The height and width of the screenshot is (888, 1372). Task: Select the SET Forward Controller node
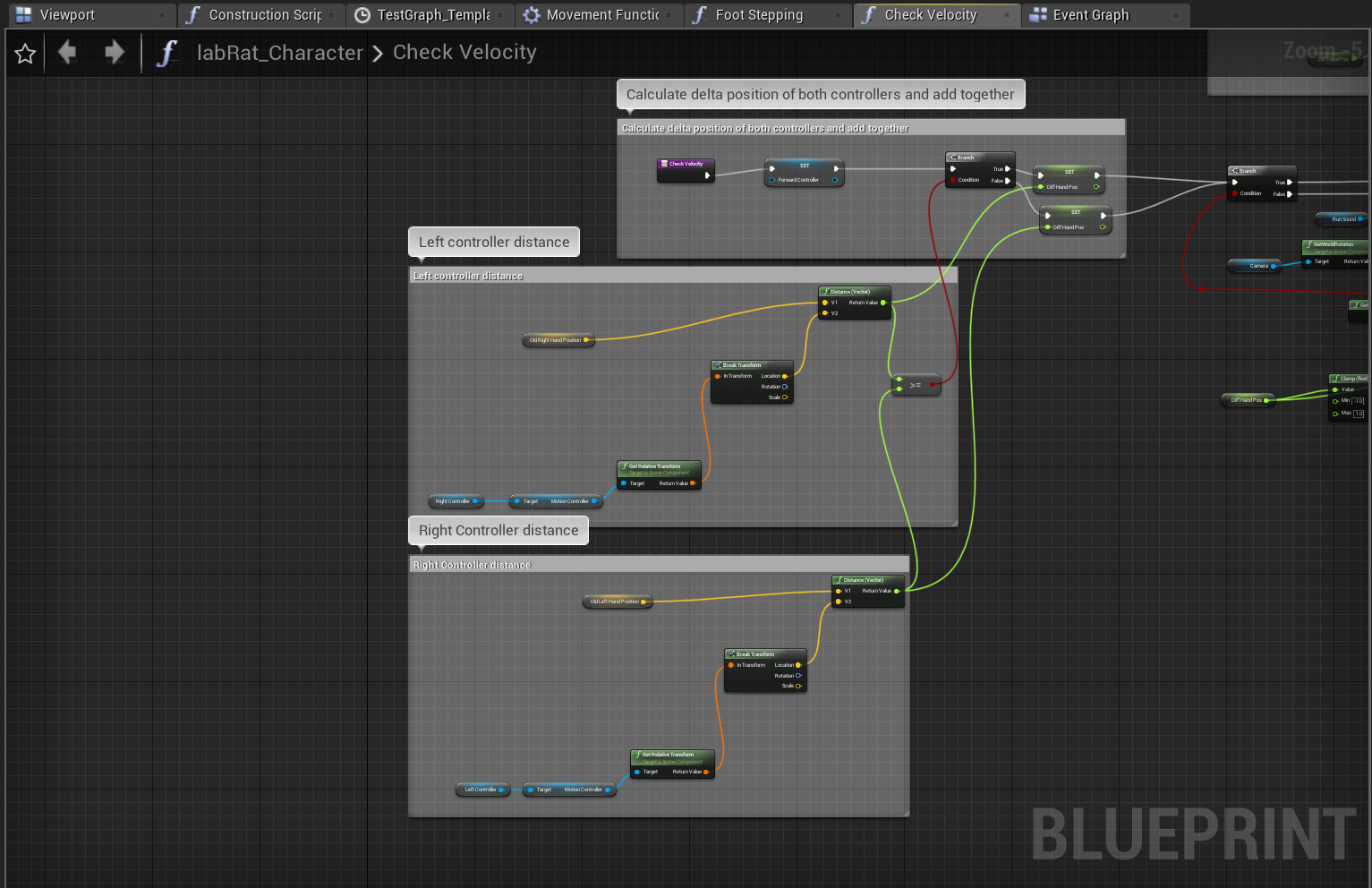coord(804,173)
